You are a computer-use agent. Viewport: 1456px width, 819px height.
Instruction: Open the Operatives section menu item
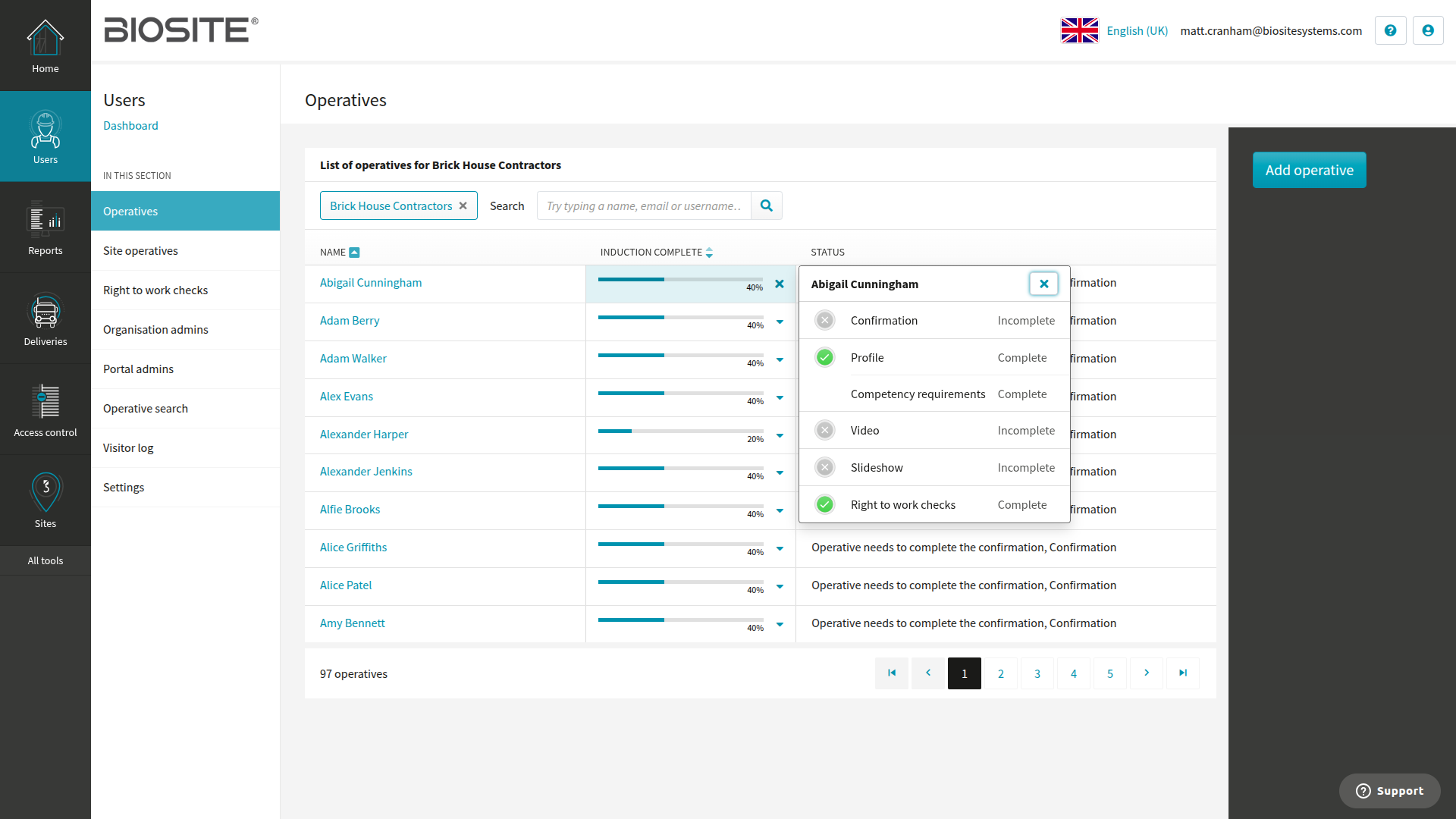[x=185, y=211]
